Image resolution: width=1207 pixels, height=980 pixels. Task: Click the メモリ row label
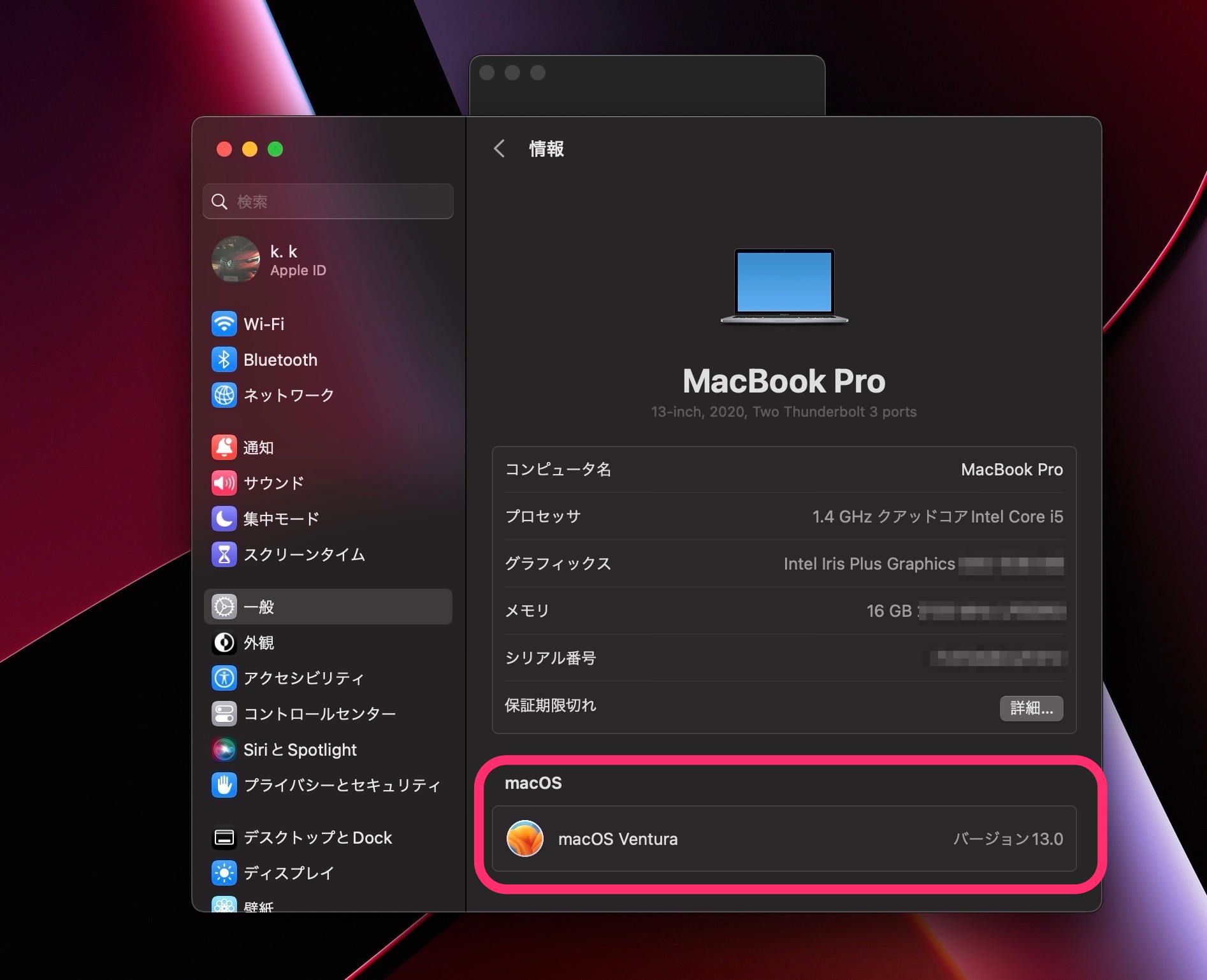(527, 610)
